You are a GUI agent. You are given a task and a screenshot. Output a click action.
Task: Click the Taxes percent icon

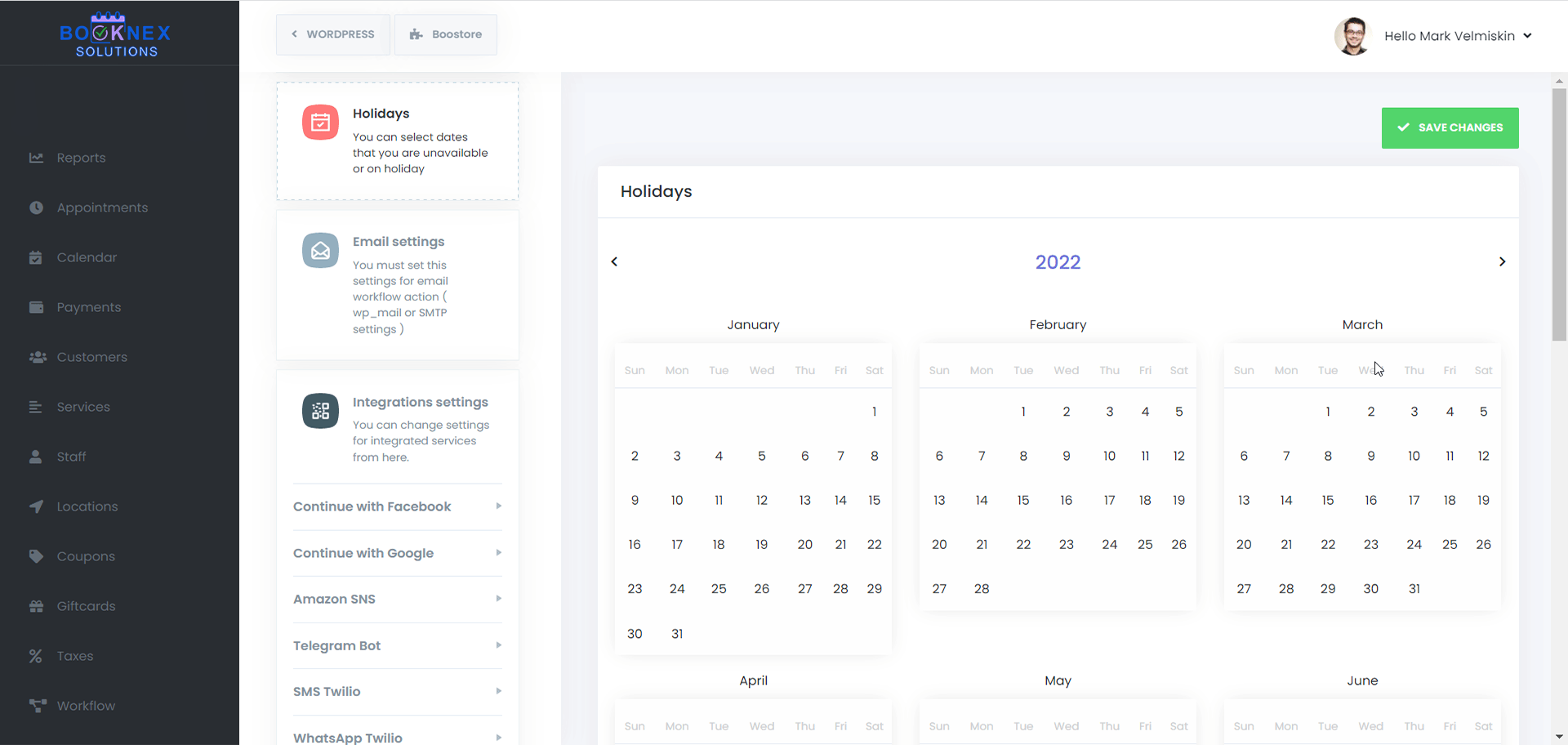point(36,656)
